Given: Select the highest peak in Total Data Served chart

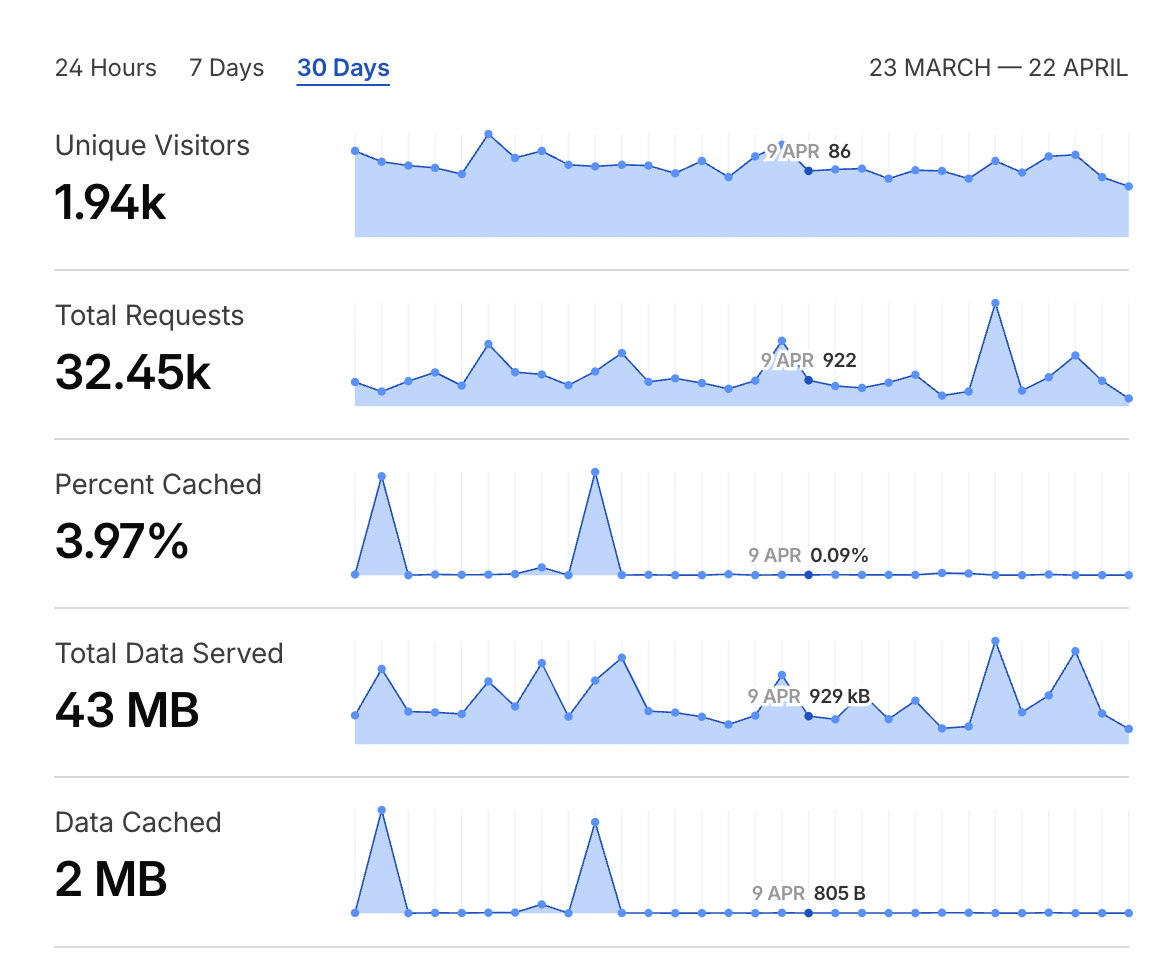Looking at the screenshot, I should 995,641.
